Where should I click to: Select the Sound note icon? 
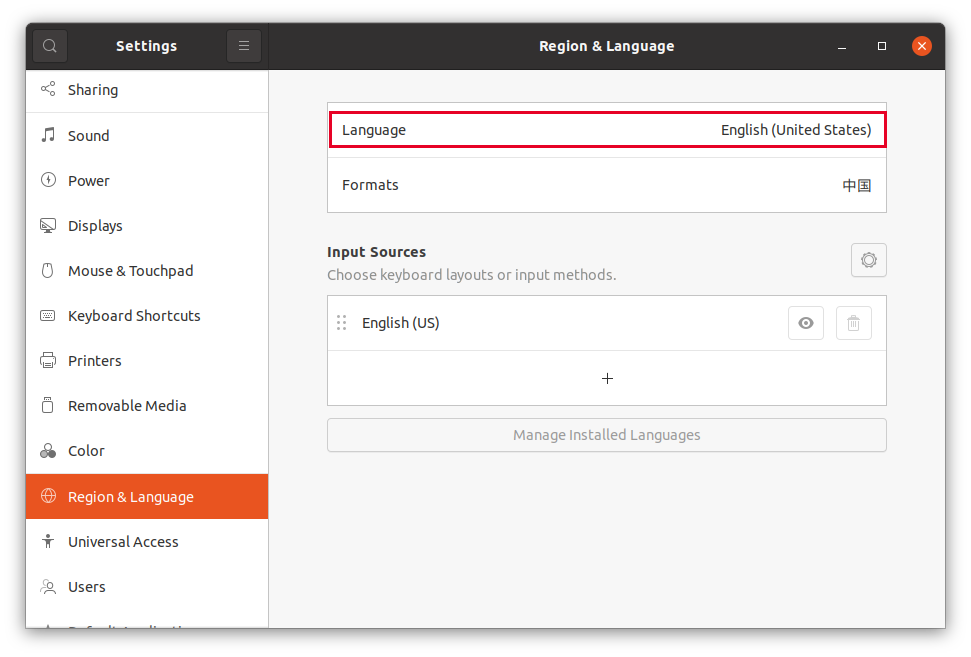tap(47, 135)
